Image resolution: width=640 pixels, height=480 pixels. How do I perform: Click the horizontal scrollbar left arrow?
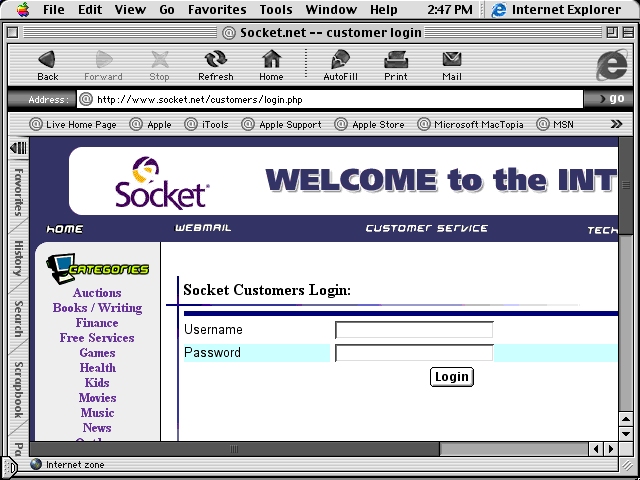pyautogui.click(x=596, y=449)
